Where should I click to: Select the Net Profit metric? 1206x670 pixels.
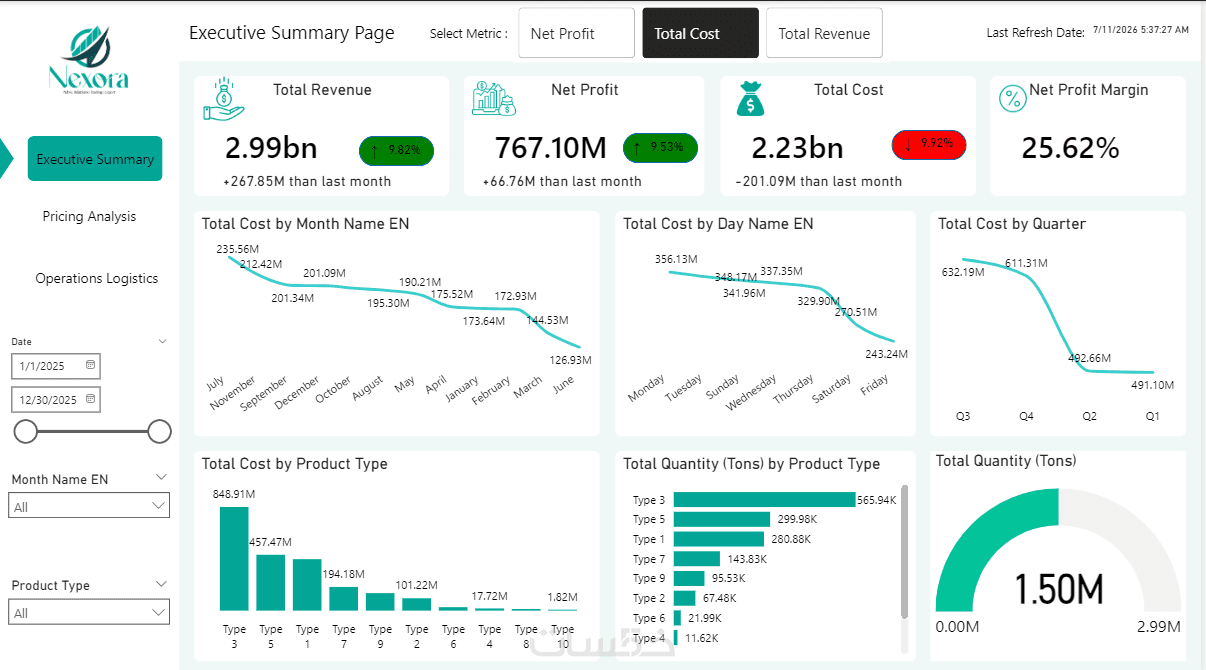tap(576, 33)
